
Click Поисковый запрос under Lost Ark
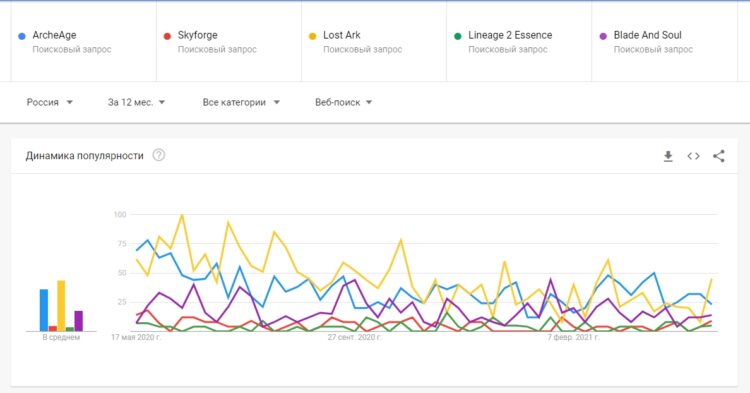(x=363, y=50)
